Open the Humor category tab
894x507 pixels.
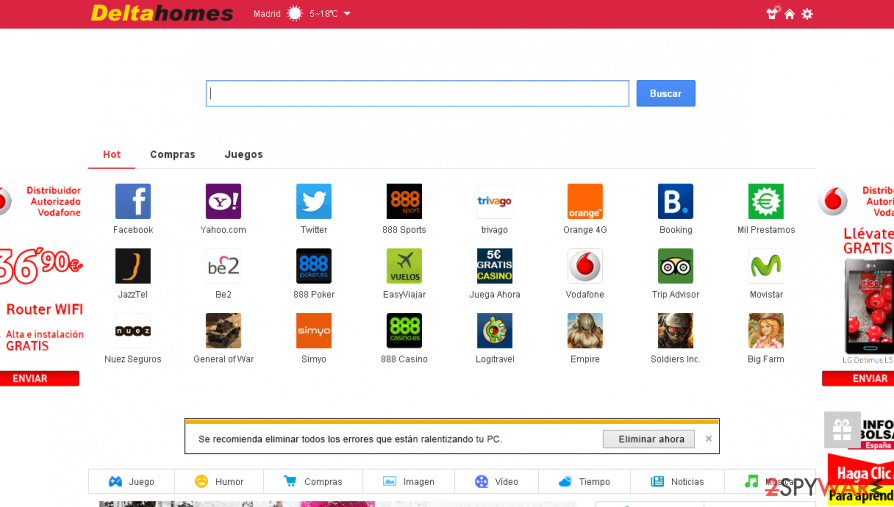219,482
